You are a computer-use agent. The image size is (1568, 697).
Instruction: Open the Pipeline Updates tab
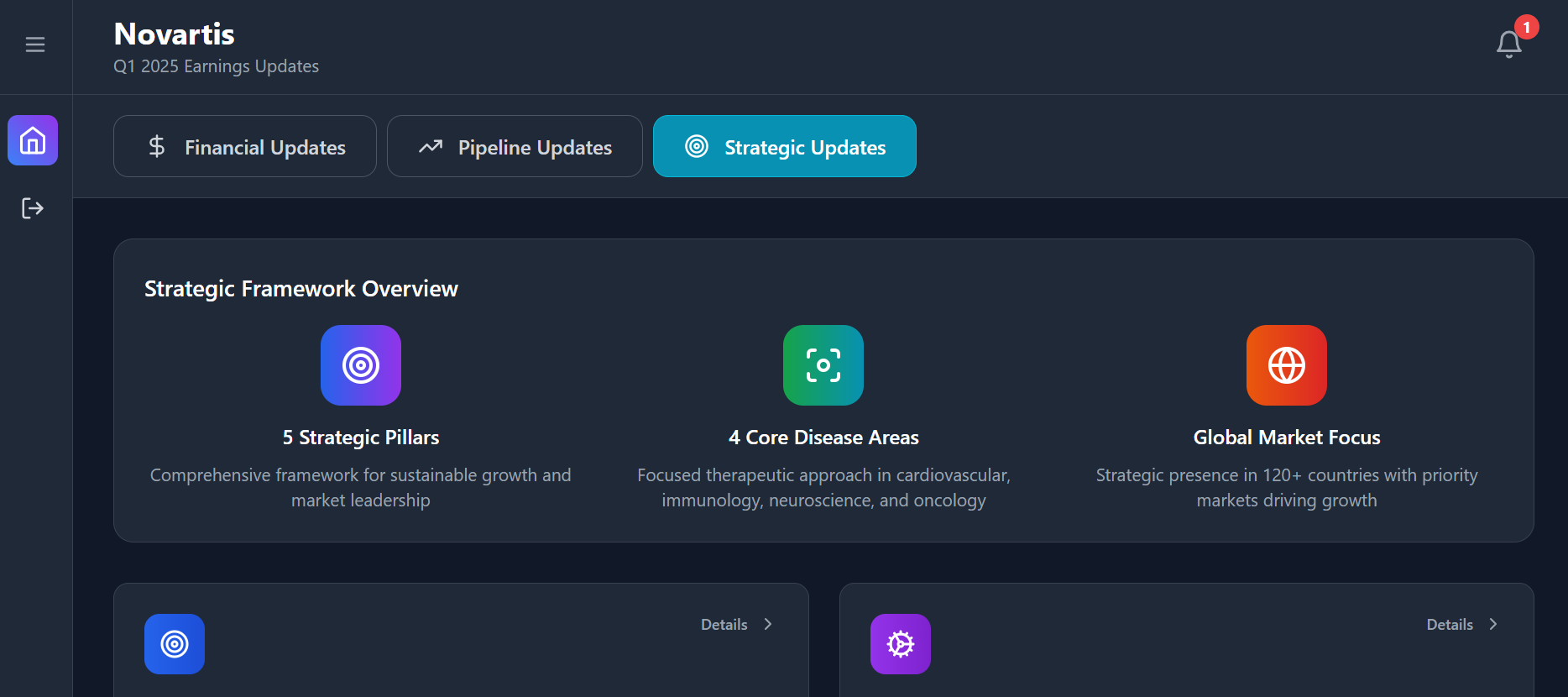point(515,146)
